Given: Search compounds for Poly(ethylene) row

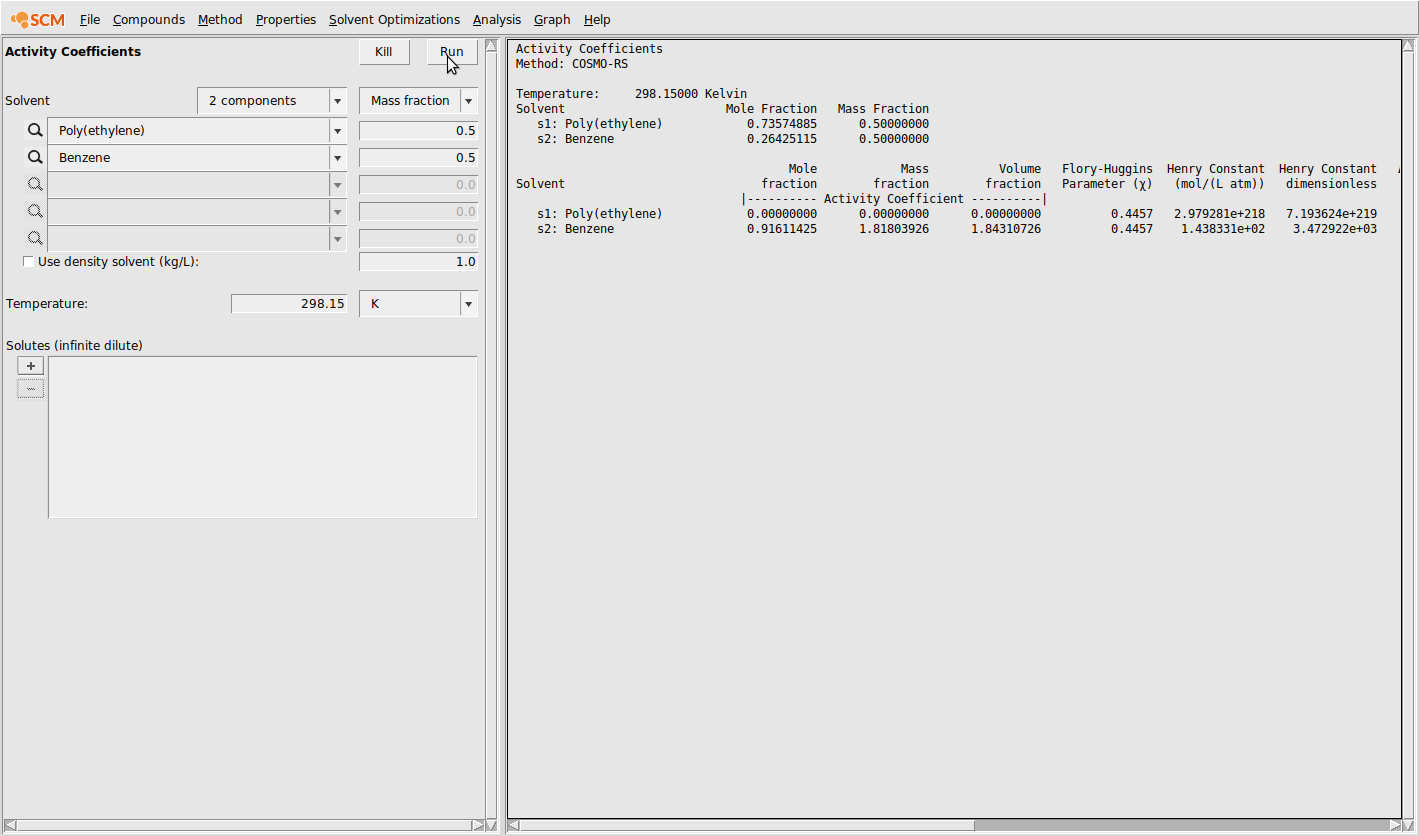Looking at the screenshot, I should click(35, 130).
